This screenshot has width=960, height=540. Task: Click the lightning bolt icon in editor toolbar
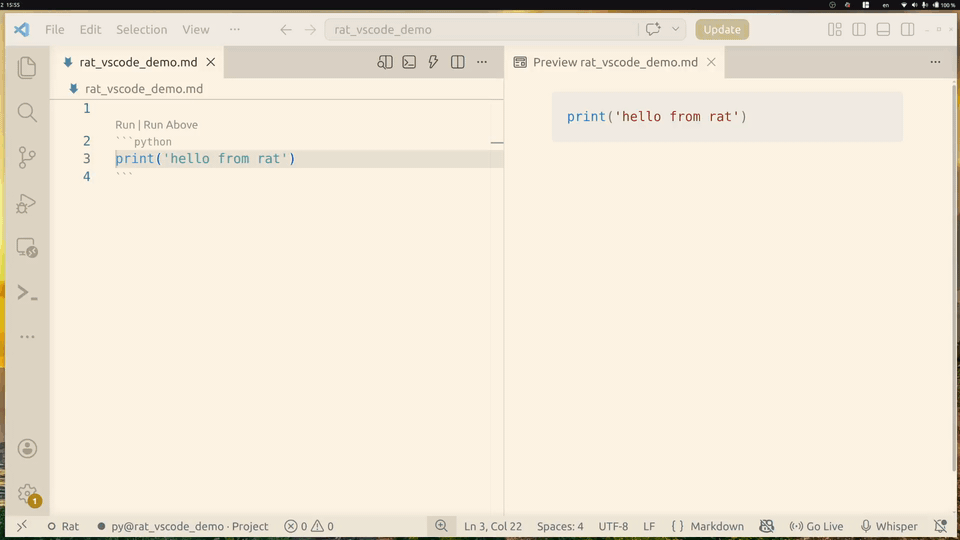(433, 62)
